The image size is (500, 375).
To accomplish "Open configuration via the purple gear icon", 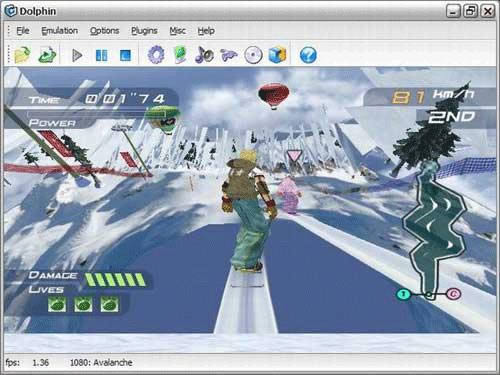I will 156,55.
